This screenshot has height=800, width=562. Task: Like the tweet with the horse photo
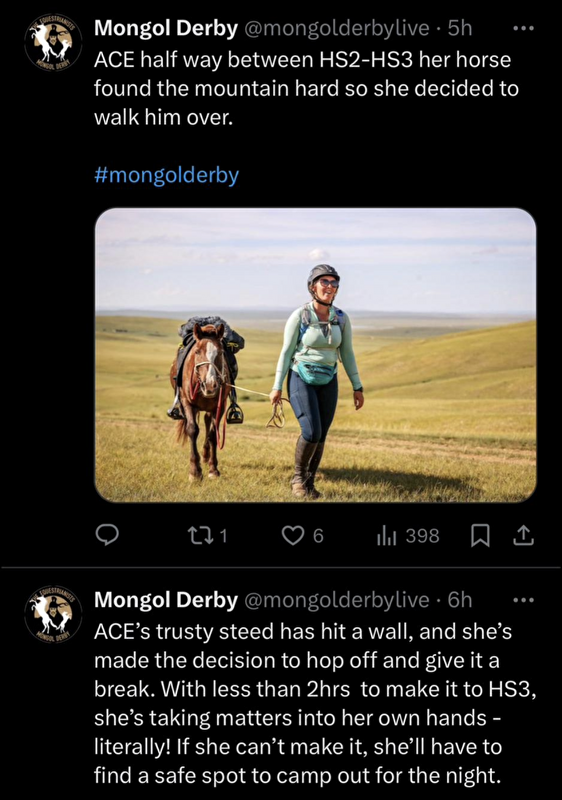(x=303, y=535)
